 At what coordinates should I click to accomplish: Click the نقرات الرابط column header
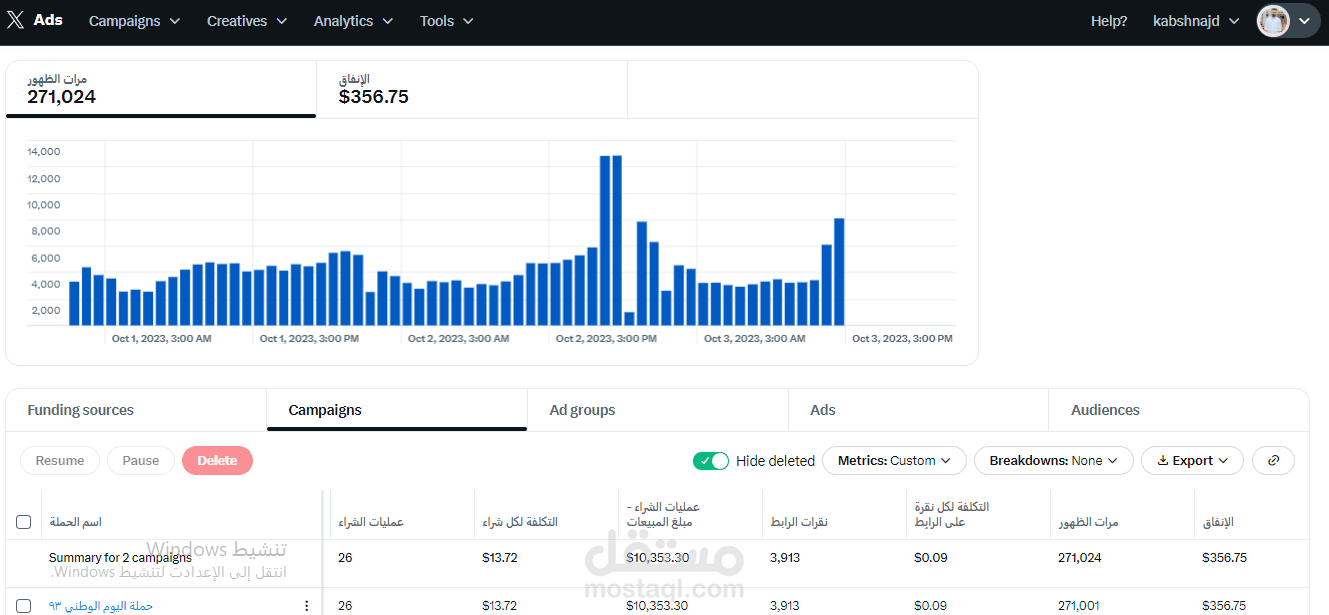tap(799, 522)
